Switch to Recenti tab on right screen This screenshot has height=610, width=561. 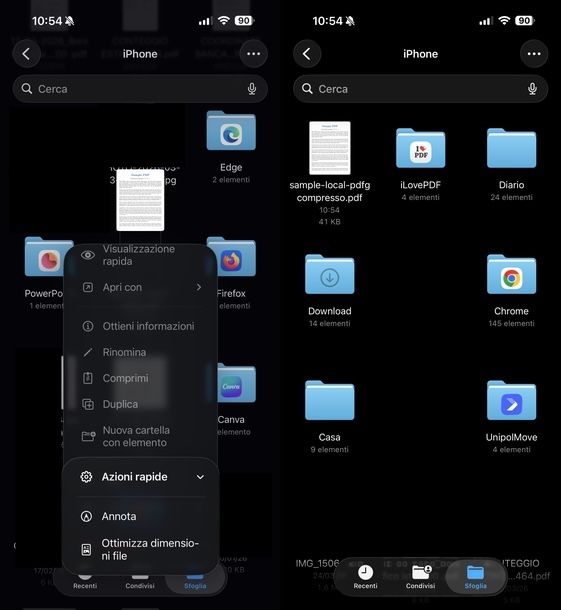365,577
